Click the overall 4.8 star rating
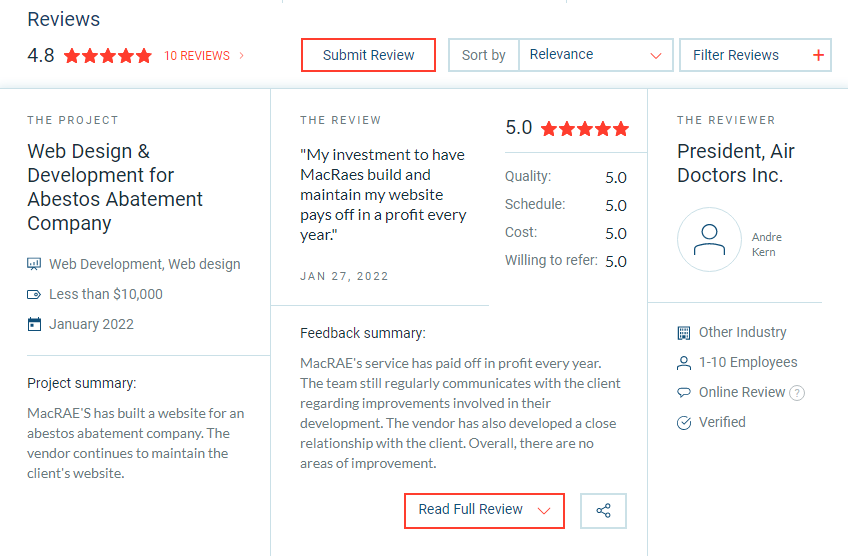The width and height of the screenshot is (848, 556). (108, 56)
